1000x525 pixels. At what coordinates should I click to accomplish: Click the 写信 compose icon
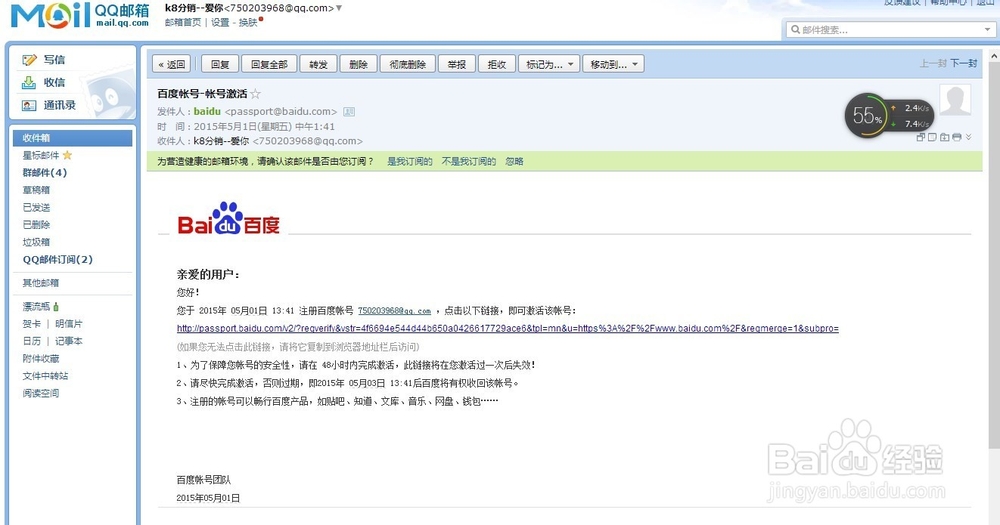(x=29, y=60)
